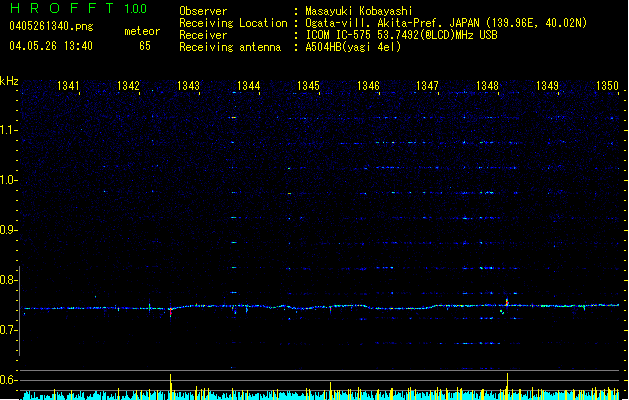Image resolution: width=629 pixels, height=400 pixels.
Task: Click the 1350 time marker
Action: 607,87
